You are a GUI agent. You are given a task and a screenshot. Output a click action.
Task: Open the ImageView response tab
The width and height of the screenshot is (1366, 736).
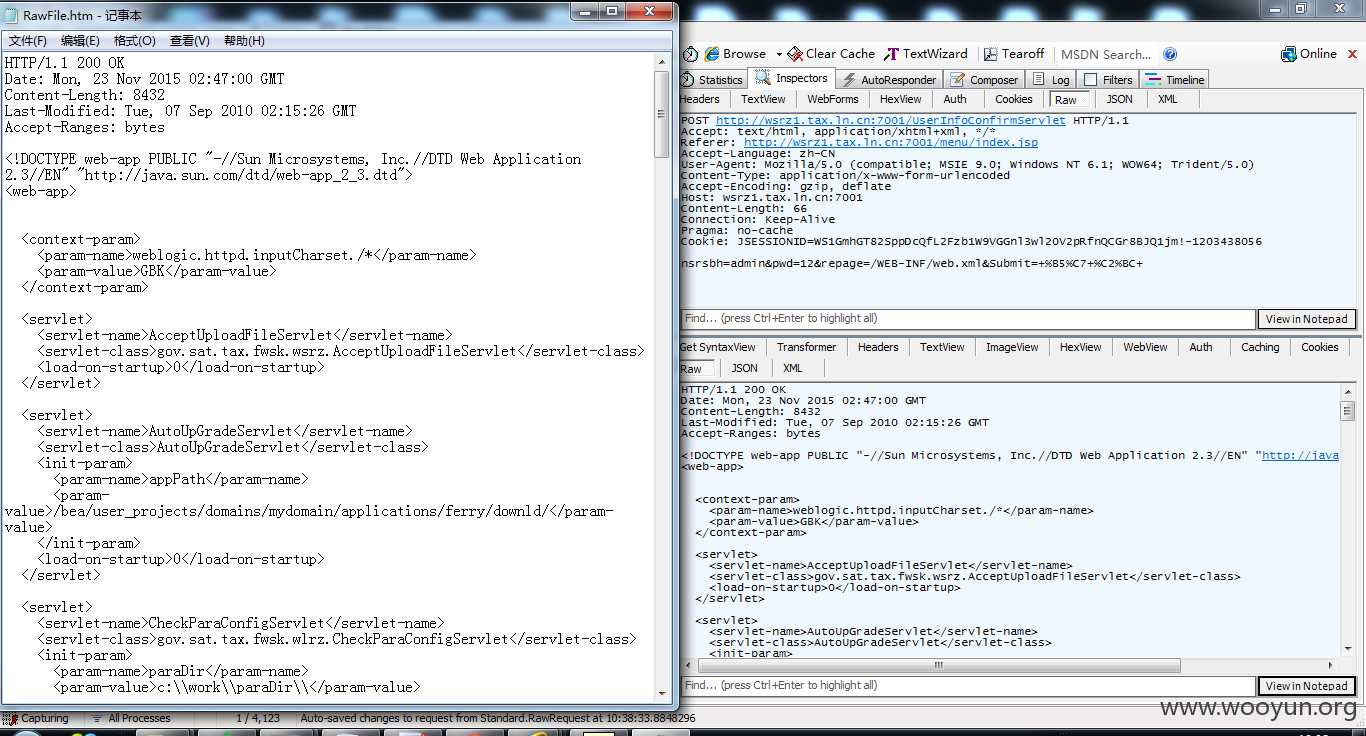click(1012, 347)
